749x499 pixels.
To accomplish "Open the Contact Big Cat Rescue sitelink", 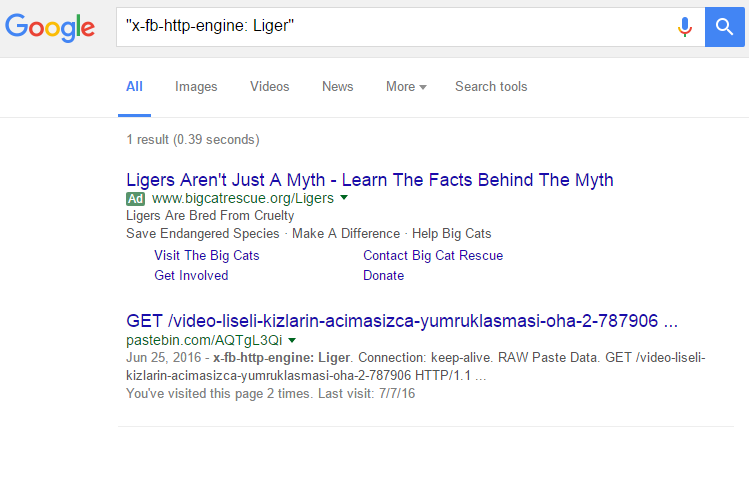I will (433, 255).
